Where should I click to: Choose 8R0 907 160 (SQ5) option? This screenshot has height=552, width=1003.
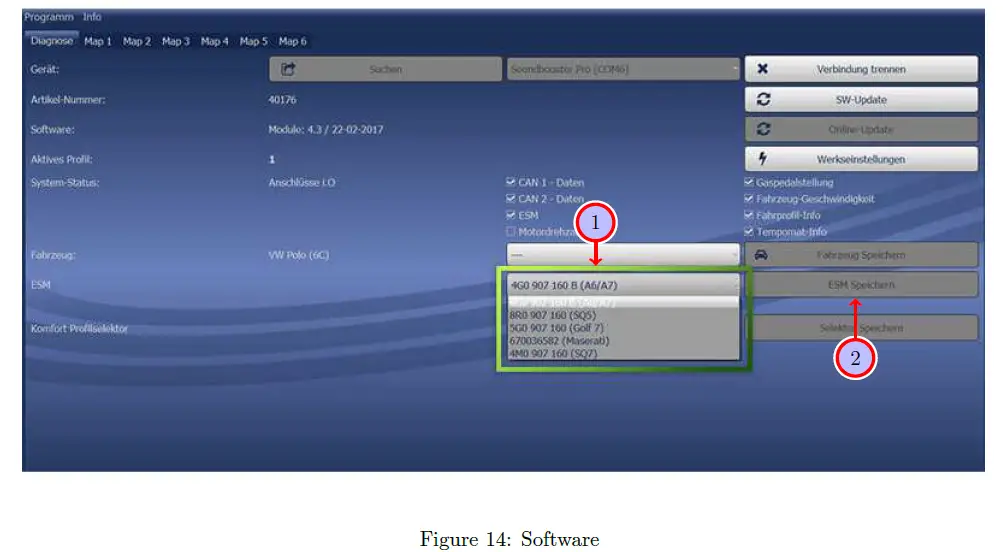point(623,315)
